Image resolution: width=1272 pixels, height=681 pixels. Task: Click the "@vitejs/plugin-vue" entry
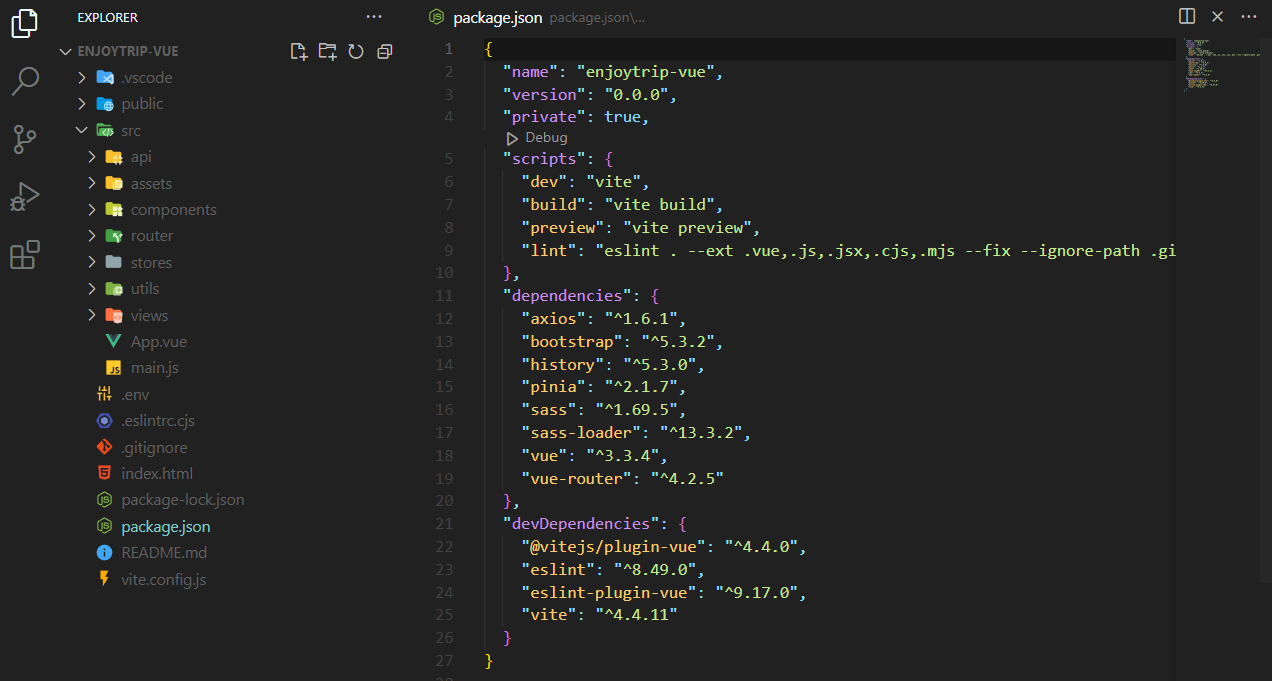pos(663,547)
